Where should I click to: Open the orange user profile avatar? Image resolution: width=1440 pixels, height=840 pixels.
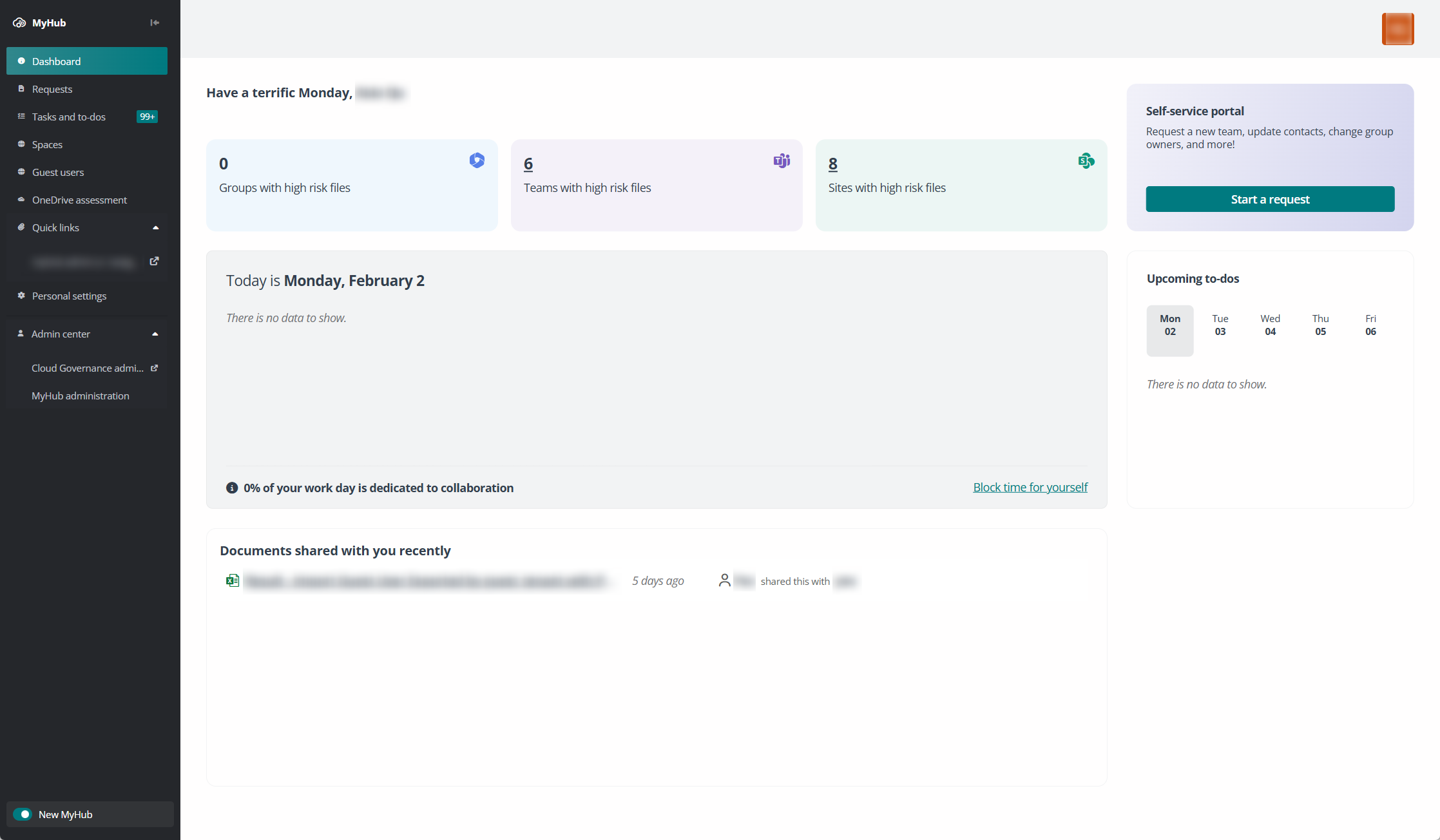[x=1397, y=29]
